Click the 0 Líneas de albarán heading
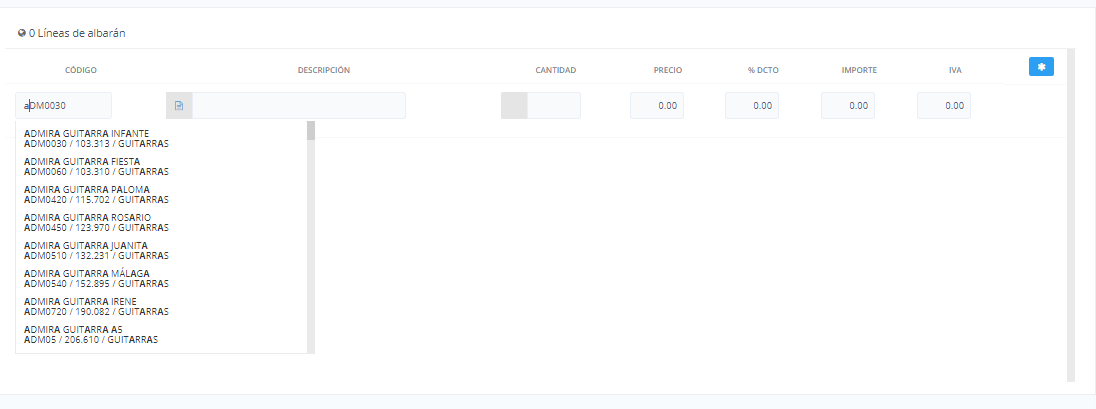Image resolution: width=1096 pixels, height=409 pixels. point(77,33)
